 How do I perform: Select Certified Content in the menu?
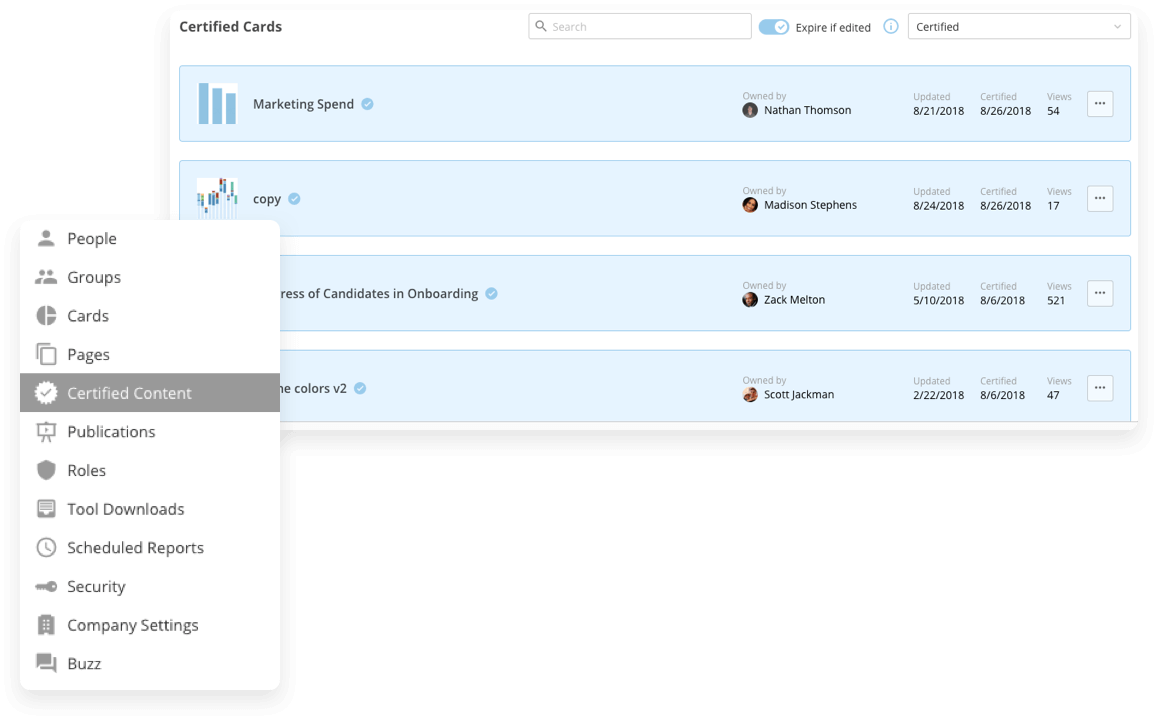(x=129, y=393)
